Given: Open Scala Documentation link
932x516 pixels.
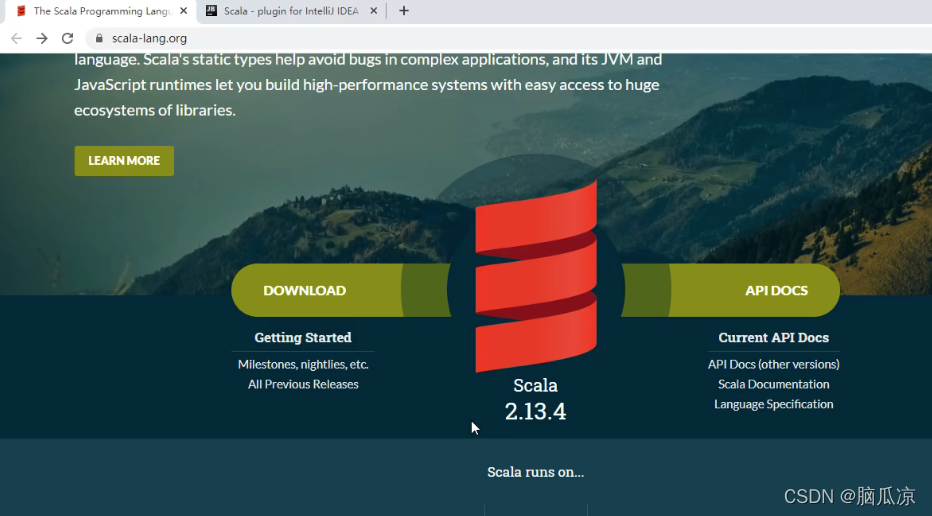Looking at the screenshot, I should [773, 384].
